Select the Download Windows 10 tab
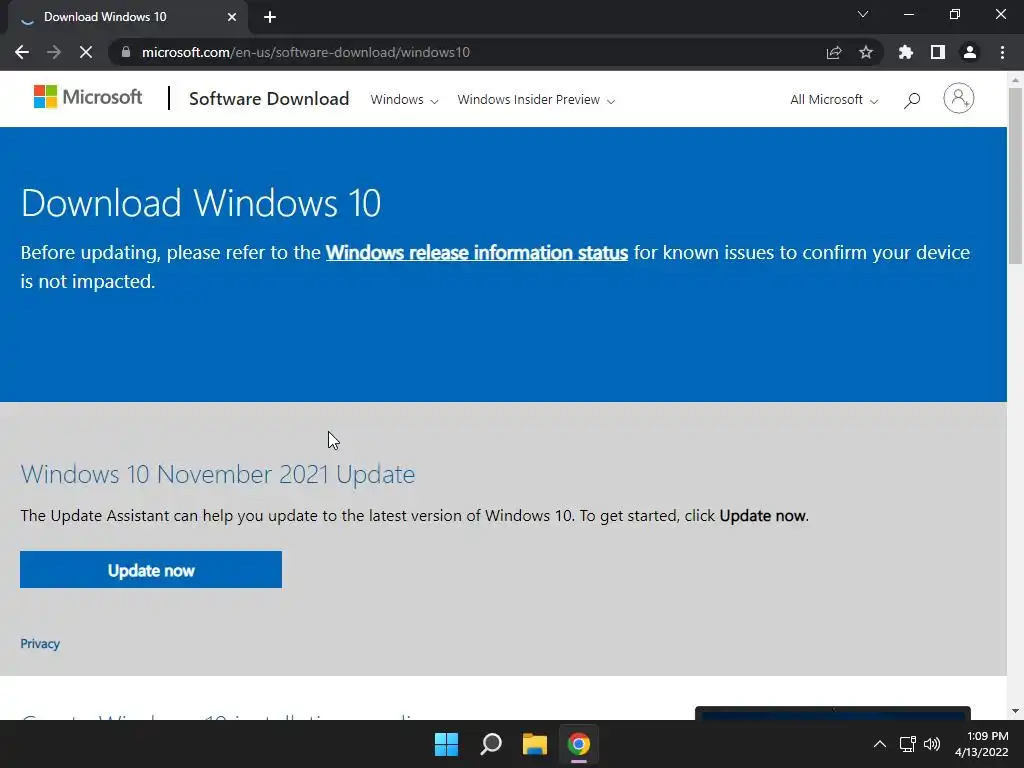Image resolution: width=1024 pixels, height=768 pixels. [x=127, y=17]
